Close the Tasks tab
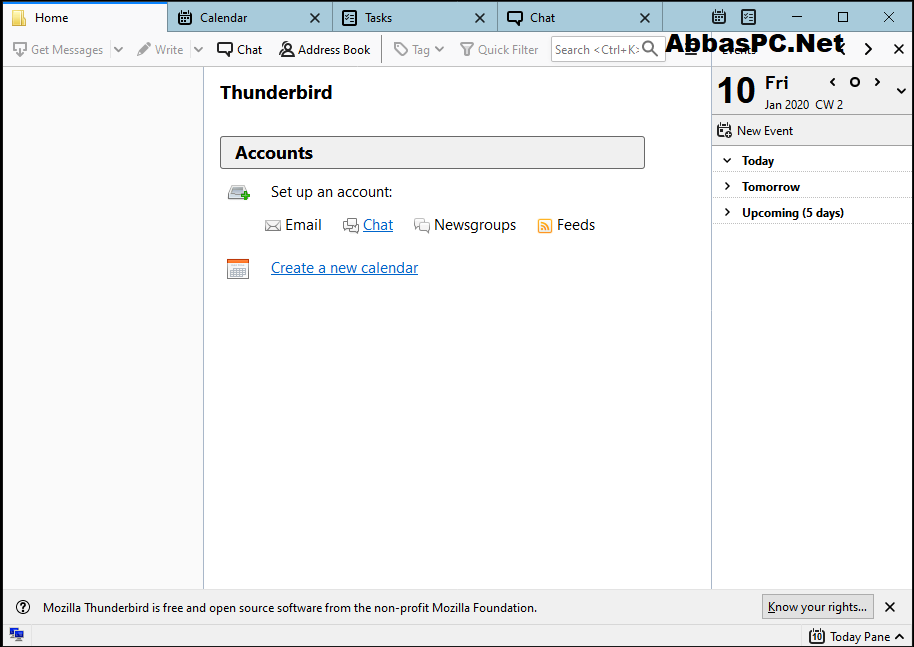Image resolution: width=914 pixels, height=647 pixels. [x=480, y=18]
